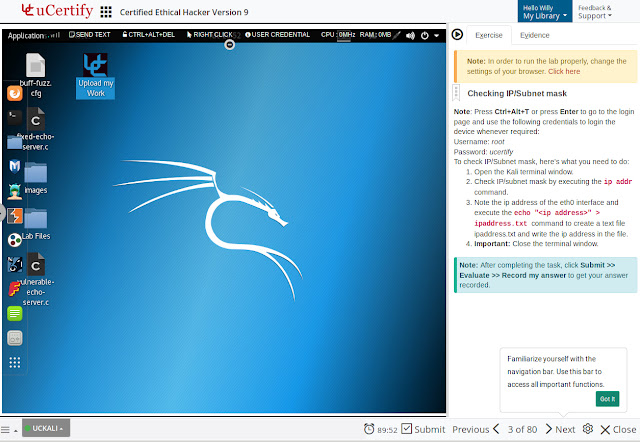Select the Images folder on desktop
Viewport: 640px width, 442px height.
tap(36, 178)
